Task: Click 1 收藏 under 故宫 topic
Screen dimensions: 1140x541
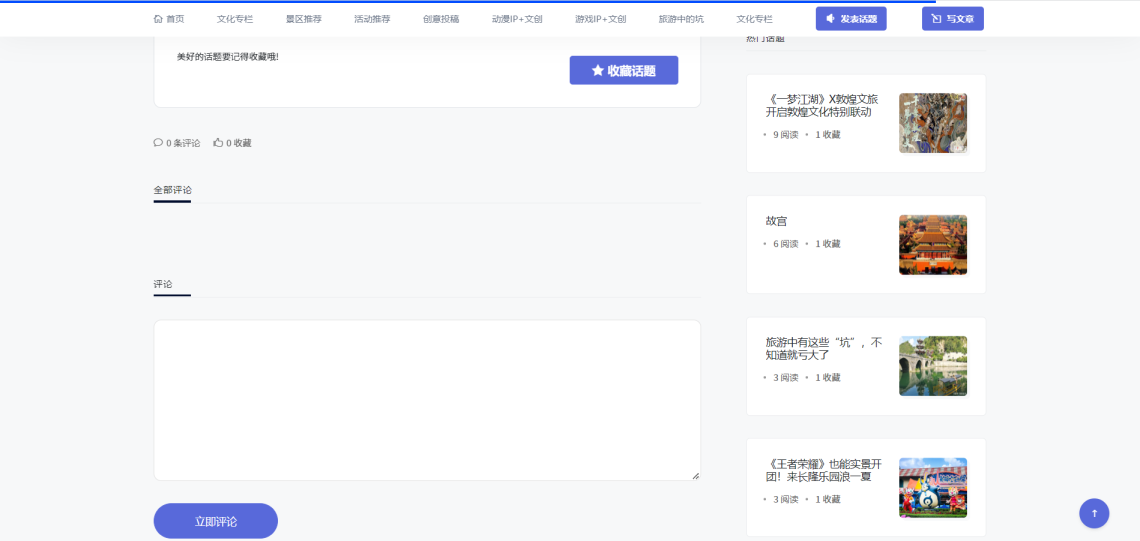Action: pyautogui.click(x=827, y=244)
